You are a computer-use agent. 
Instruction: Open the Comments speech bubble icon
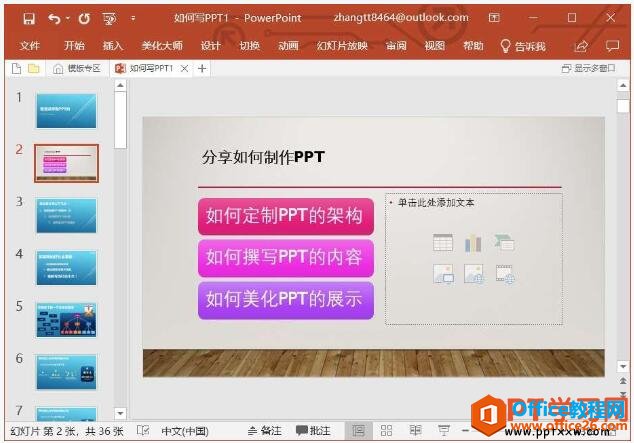coord(612,46)
